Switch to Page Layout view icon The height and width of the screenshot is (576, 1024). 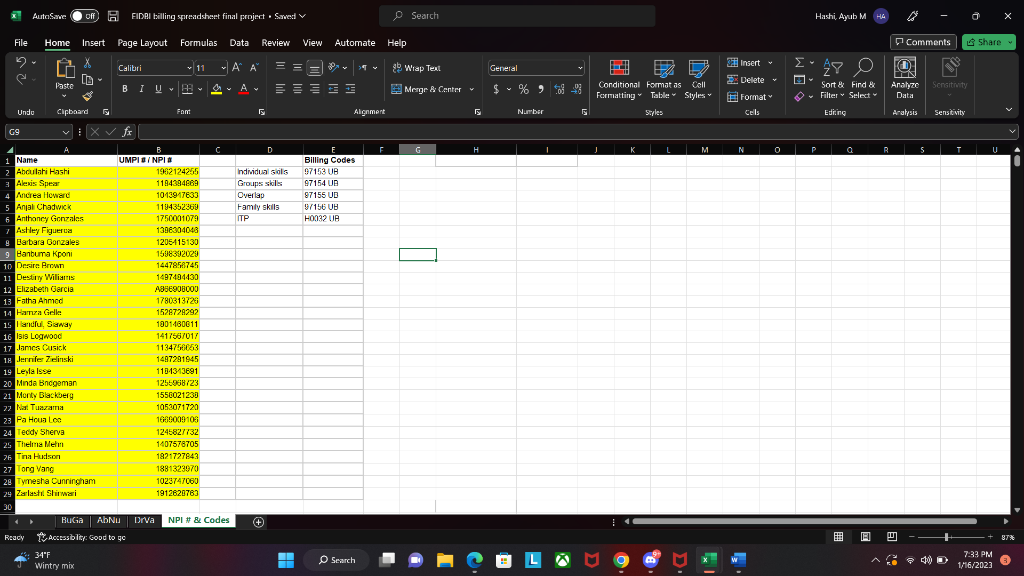(x=865, y=537)
